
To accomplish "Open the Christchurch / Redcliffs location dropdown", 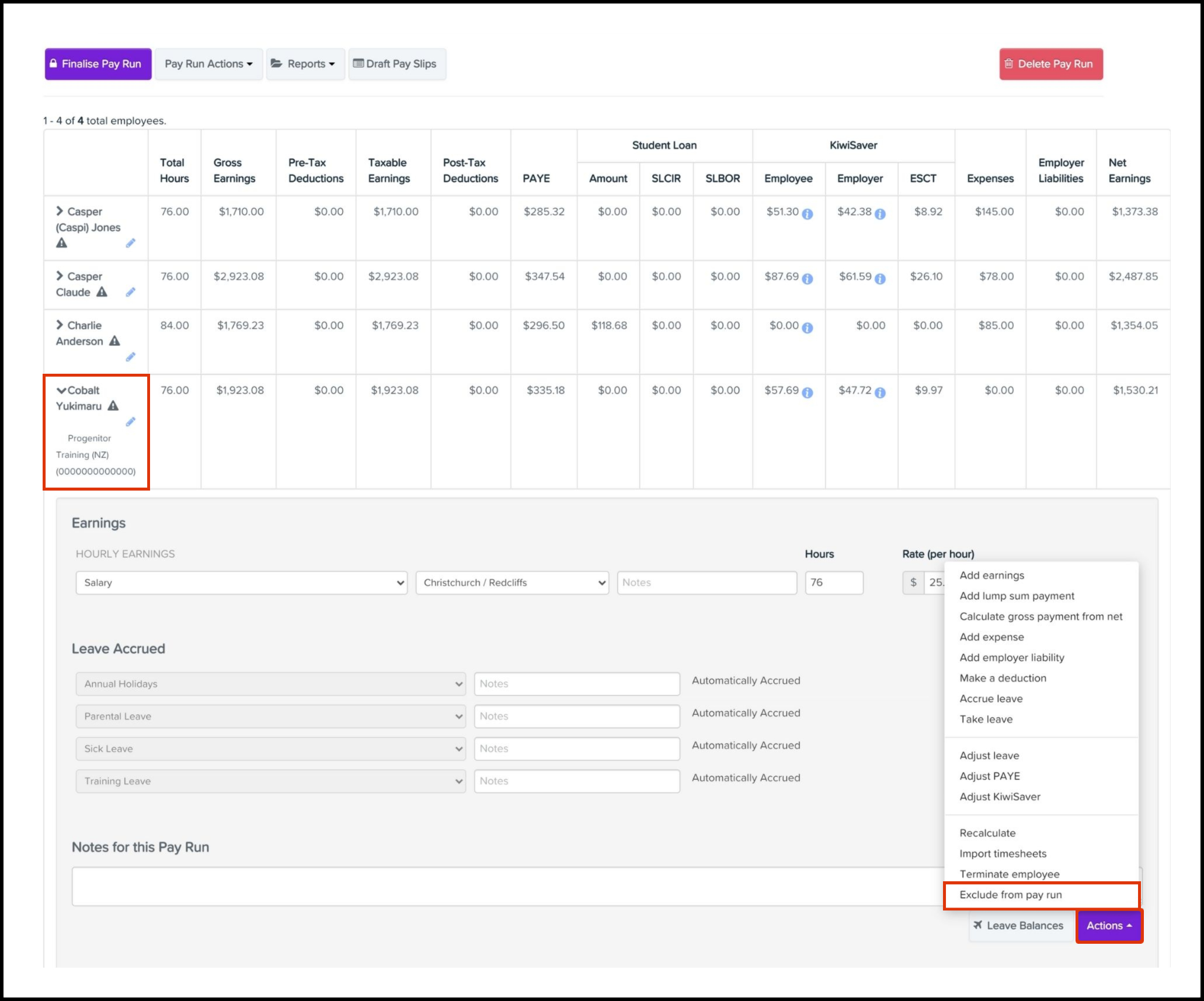I will (x=511, y=583).
